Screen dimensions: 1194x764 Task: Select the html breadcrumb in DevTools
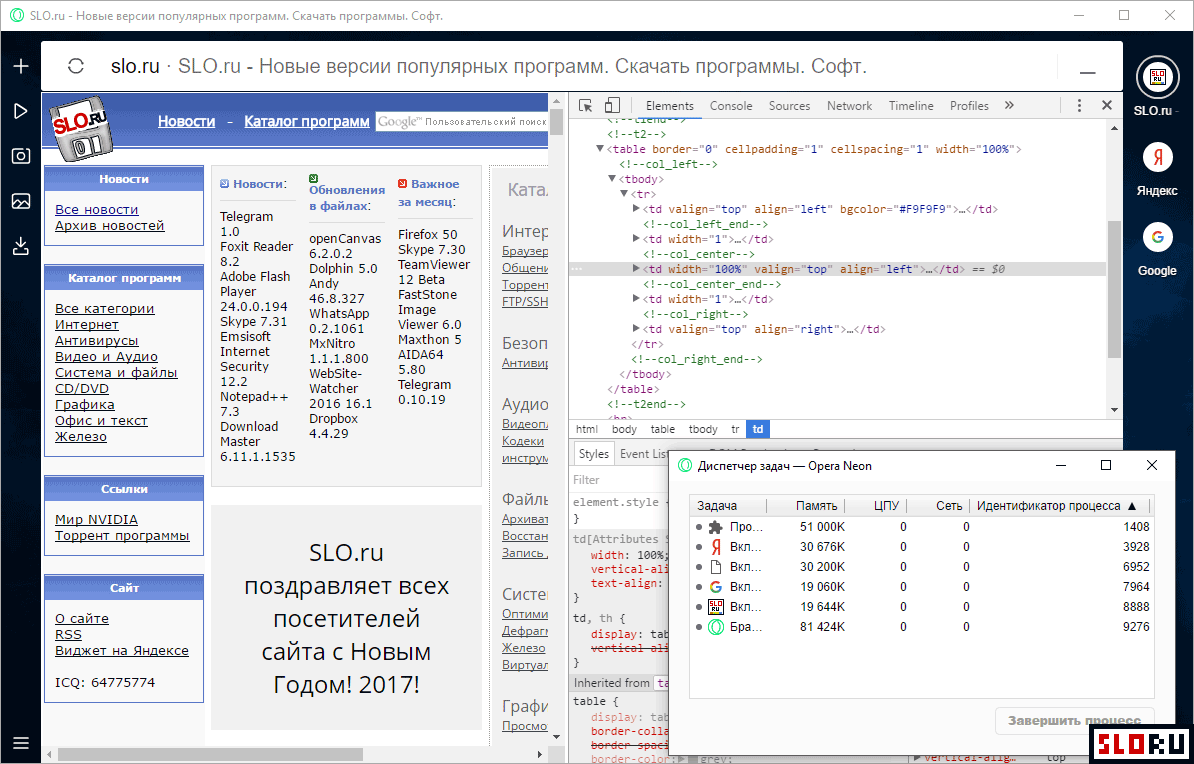pos(586,430)
